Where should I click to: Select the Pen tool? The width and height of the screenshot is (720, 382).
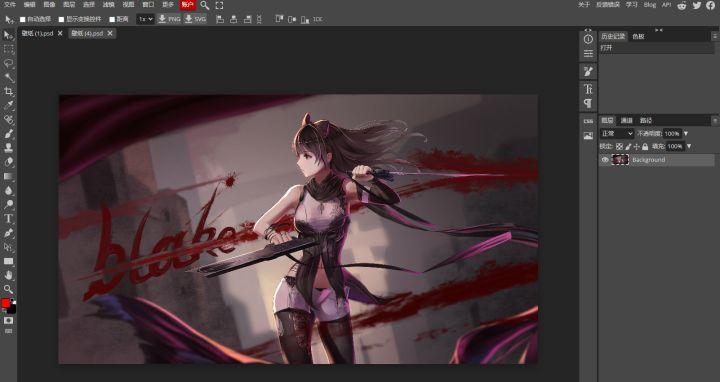click(8, 233)
